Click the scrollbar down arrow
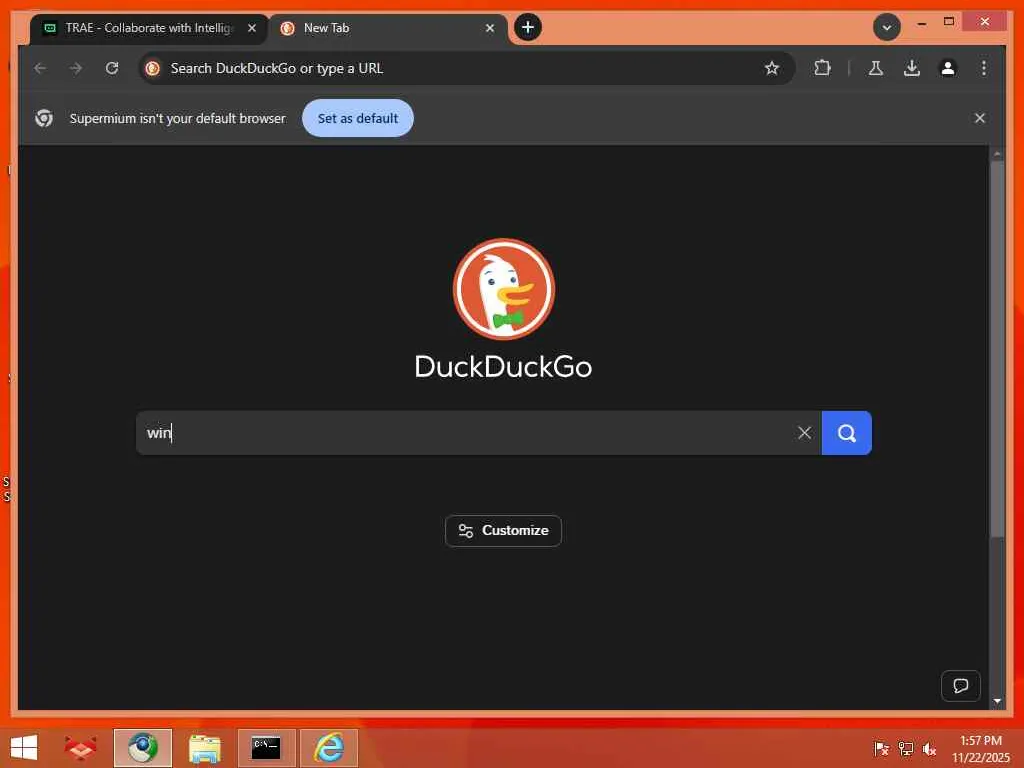Viewport: 1024px width, 768px height. [x=997, y=701]
